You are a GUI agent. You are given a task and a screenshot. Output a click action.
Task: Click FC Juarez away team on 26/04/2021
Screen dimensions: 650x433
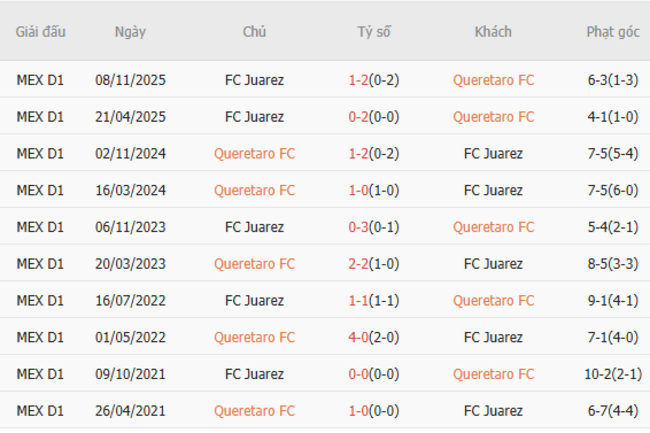coord(493,410)
